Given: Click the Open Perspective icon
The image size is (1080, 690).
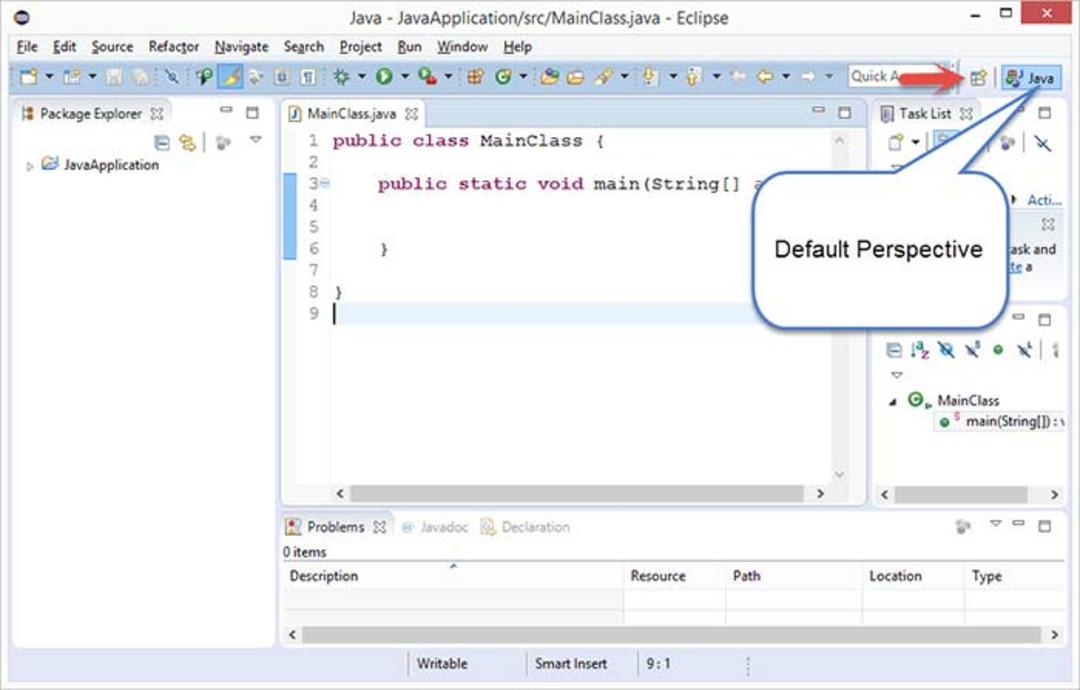Looking at the screenshot, I should [978, 77].
